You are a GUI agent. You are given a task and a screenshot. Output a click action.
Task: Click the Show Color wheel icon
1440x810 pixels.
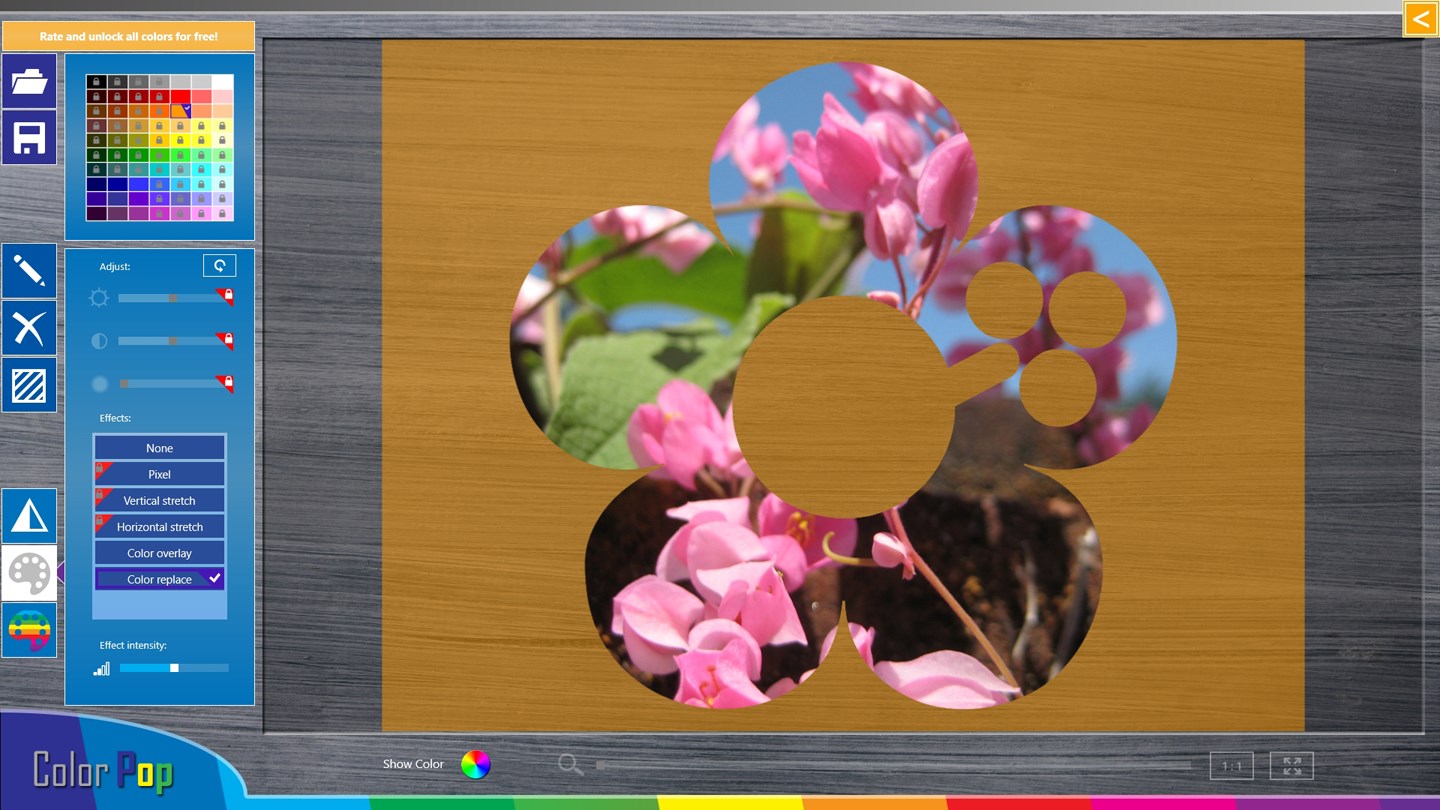[475, 764]
